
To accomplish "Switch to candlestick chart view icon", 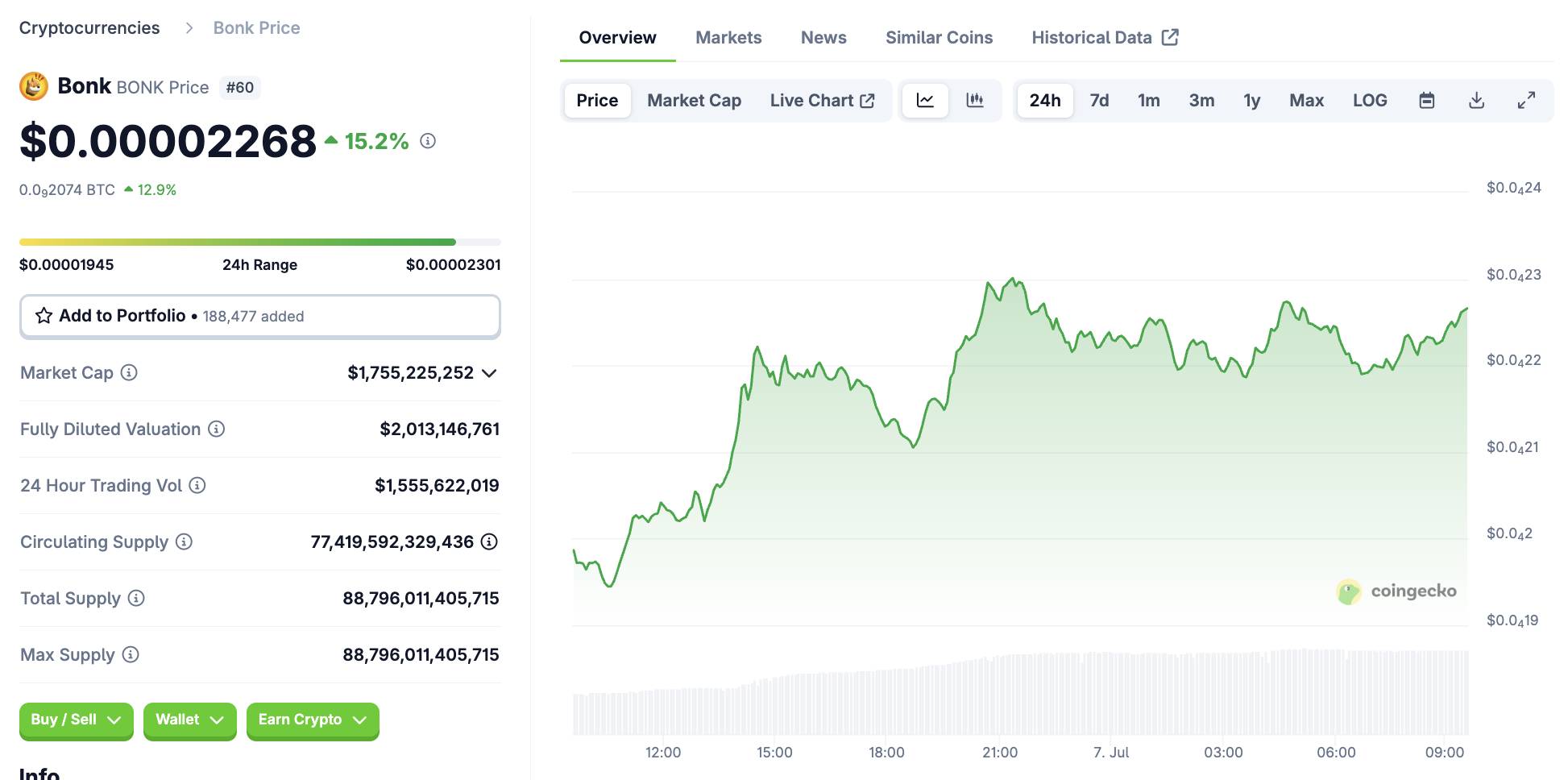I will [975, 101].
